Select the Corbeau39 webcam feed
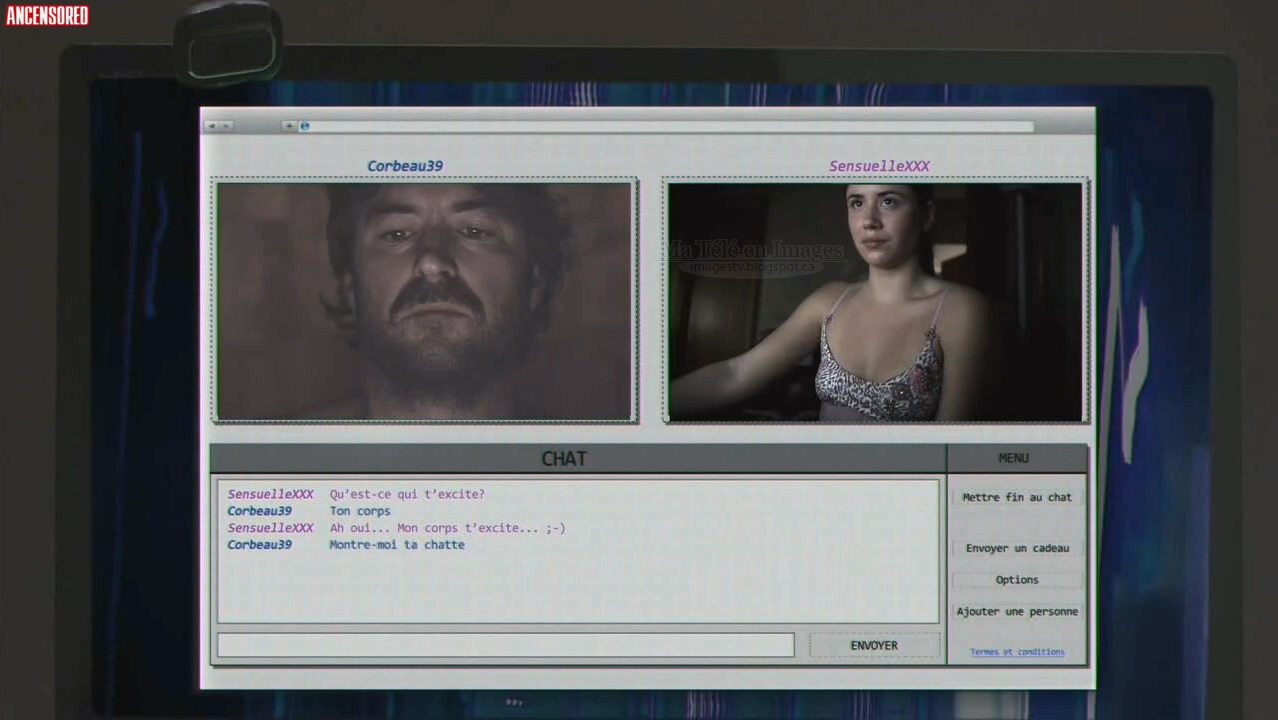Screen dimensions: 1278x720 [424, 301]
